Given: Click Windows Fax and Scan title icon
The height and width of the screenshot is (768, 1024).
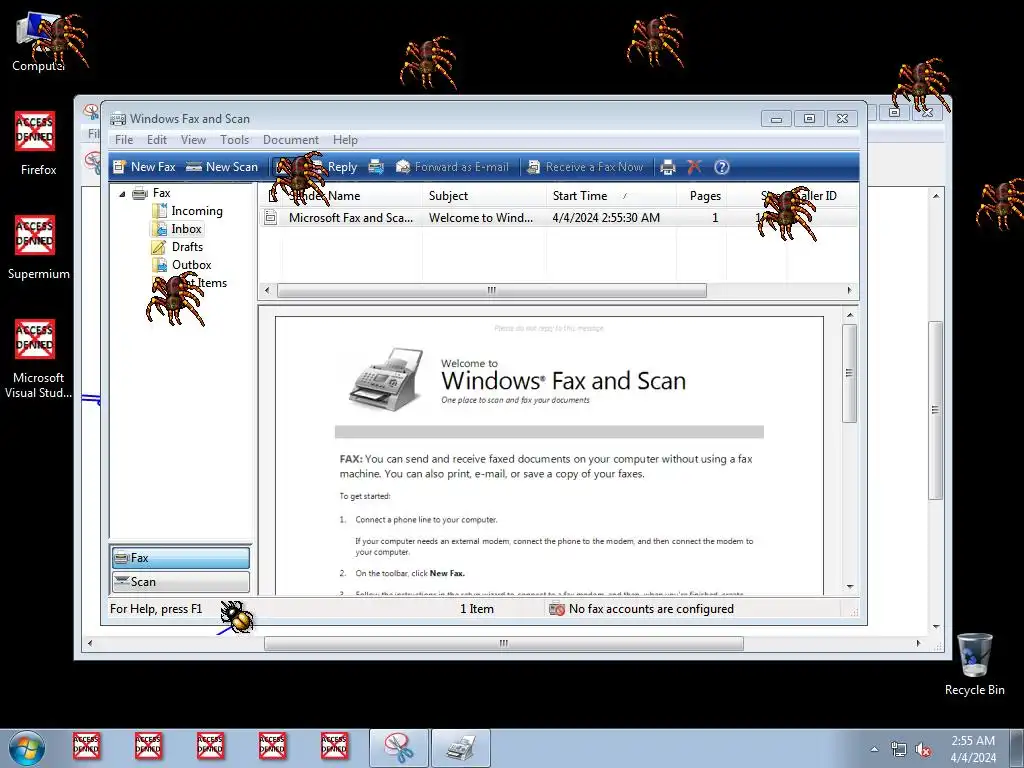Looking at the screenshot, I should pyautogui.click(x=118, y=119).
